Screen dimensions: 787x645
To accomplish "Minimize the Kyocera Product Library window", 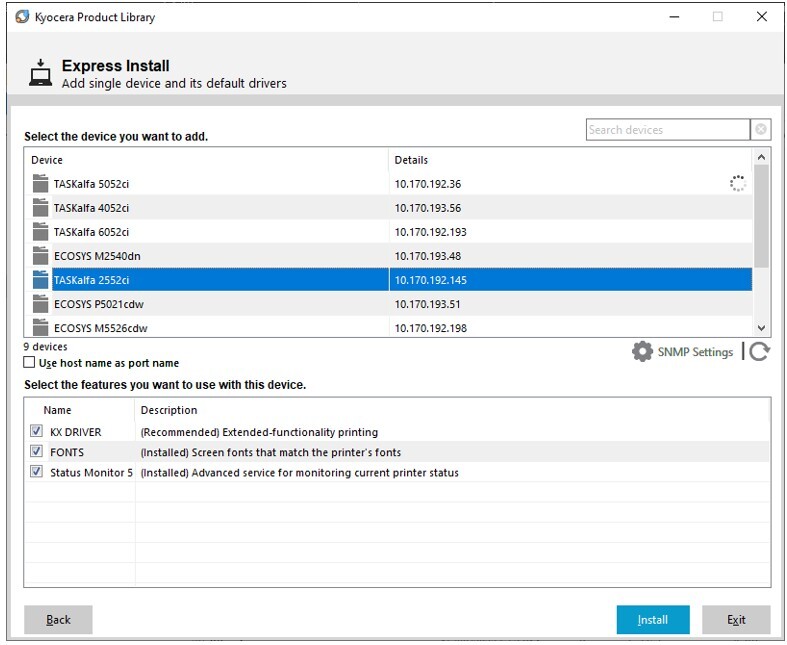I will click(674, 17).
